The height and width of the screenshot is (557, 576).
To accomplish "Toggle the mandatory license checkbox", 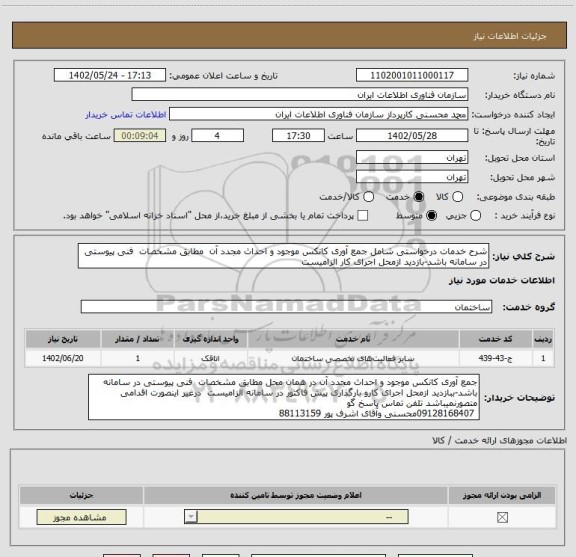I will 502,518.
